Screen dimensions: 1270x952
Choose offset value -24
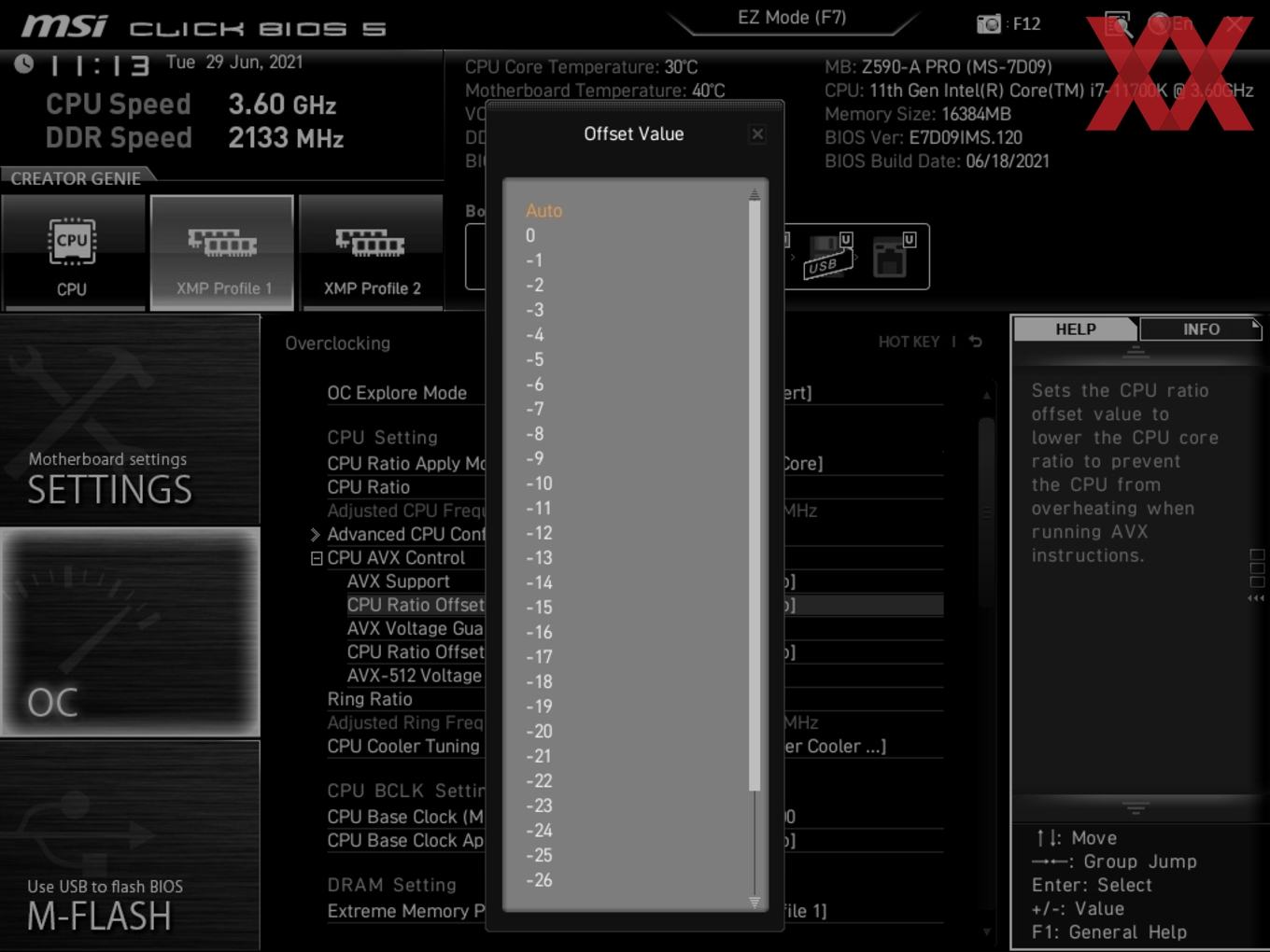tap(539, 831)
